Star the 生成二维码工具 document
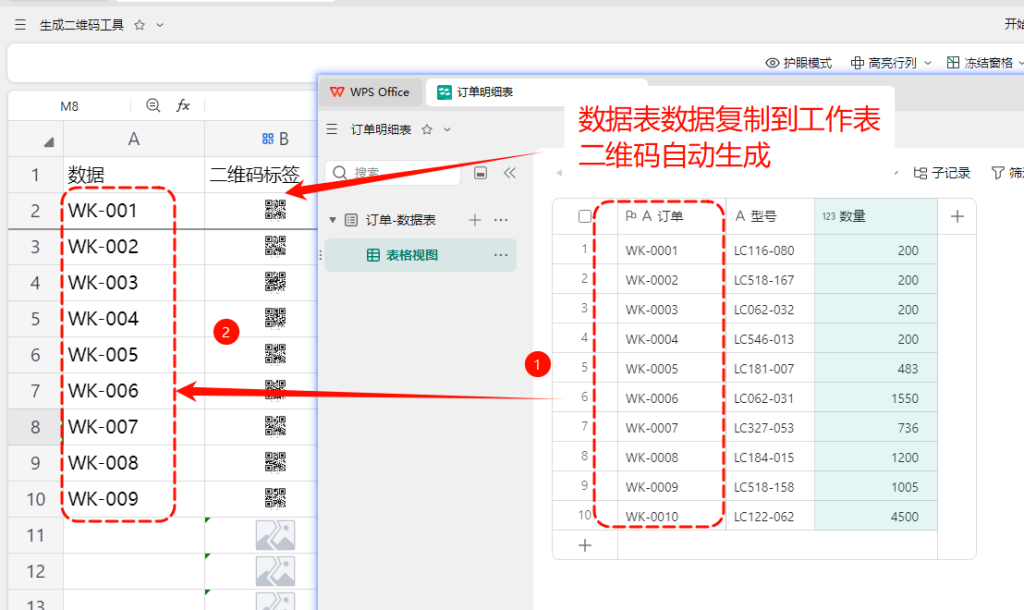Screen dimensions: 1024x610 139,25
